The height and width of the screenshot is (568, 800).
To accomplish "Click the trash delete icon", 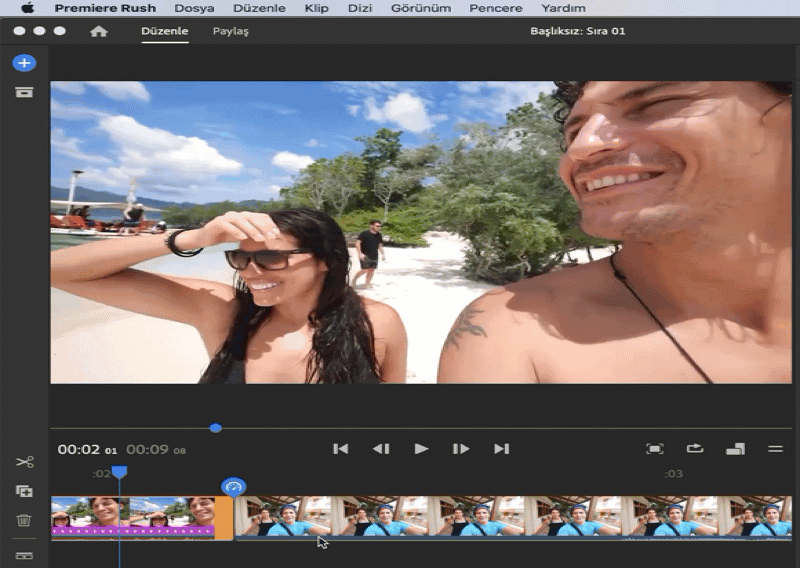I will click(x=24, y=520).
